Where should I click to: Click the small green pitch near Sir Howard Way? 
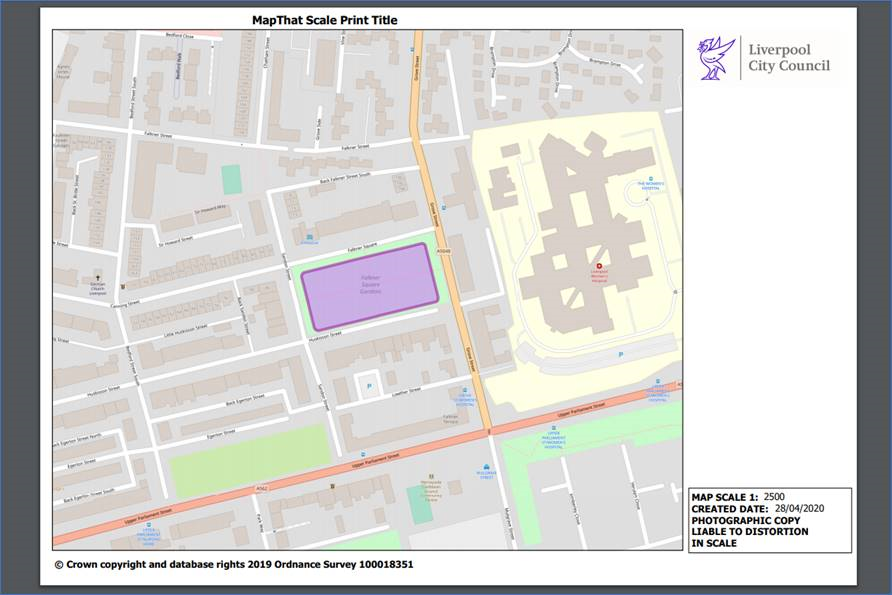pos(232,179)
